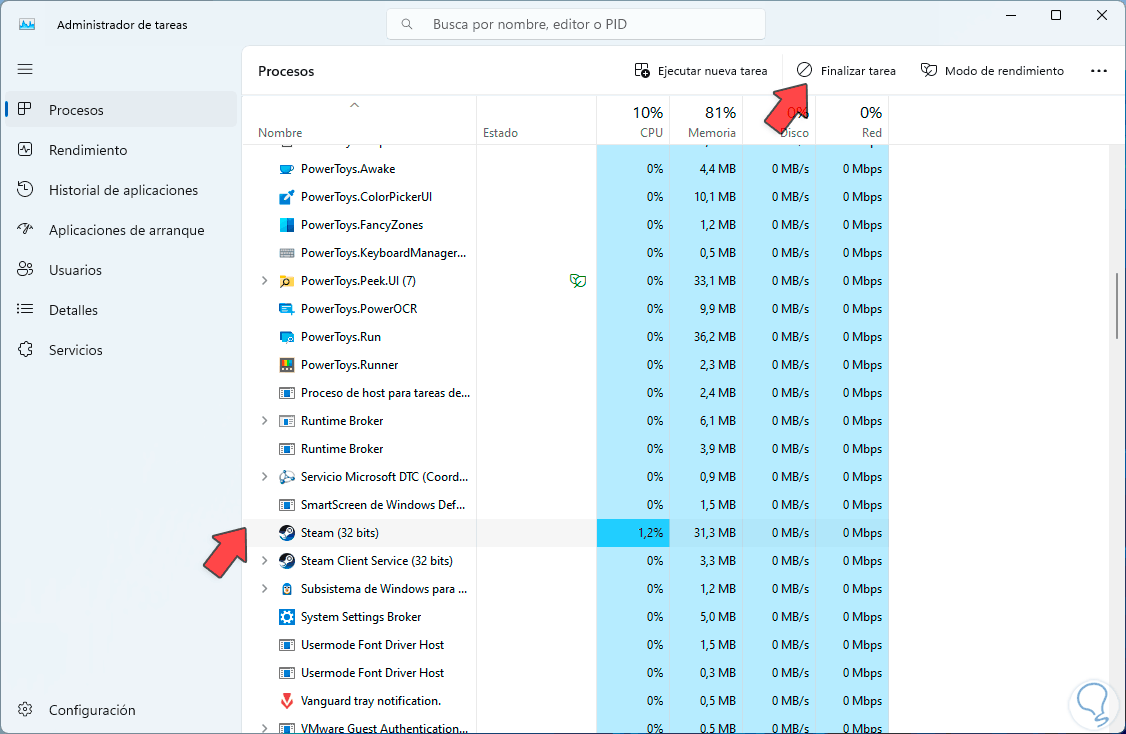Viewport: 1126px width, 734px height.
Task: Click the PowerToys.Awake process icon
Action: point(287,169)
